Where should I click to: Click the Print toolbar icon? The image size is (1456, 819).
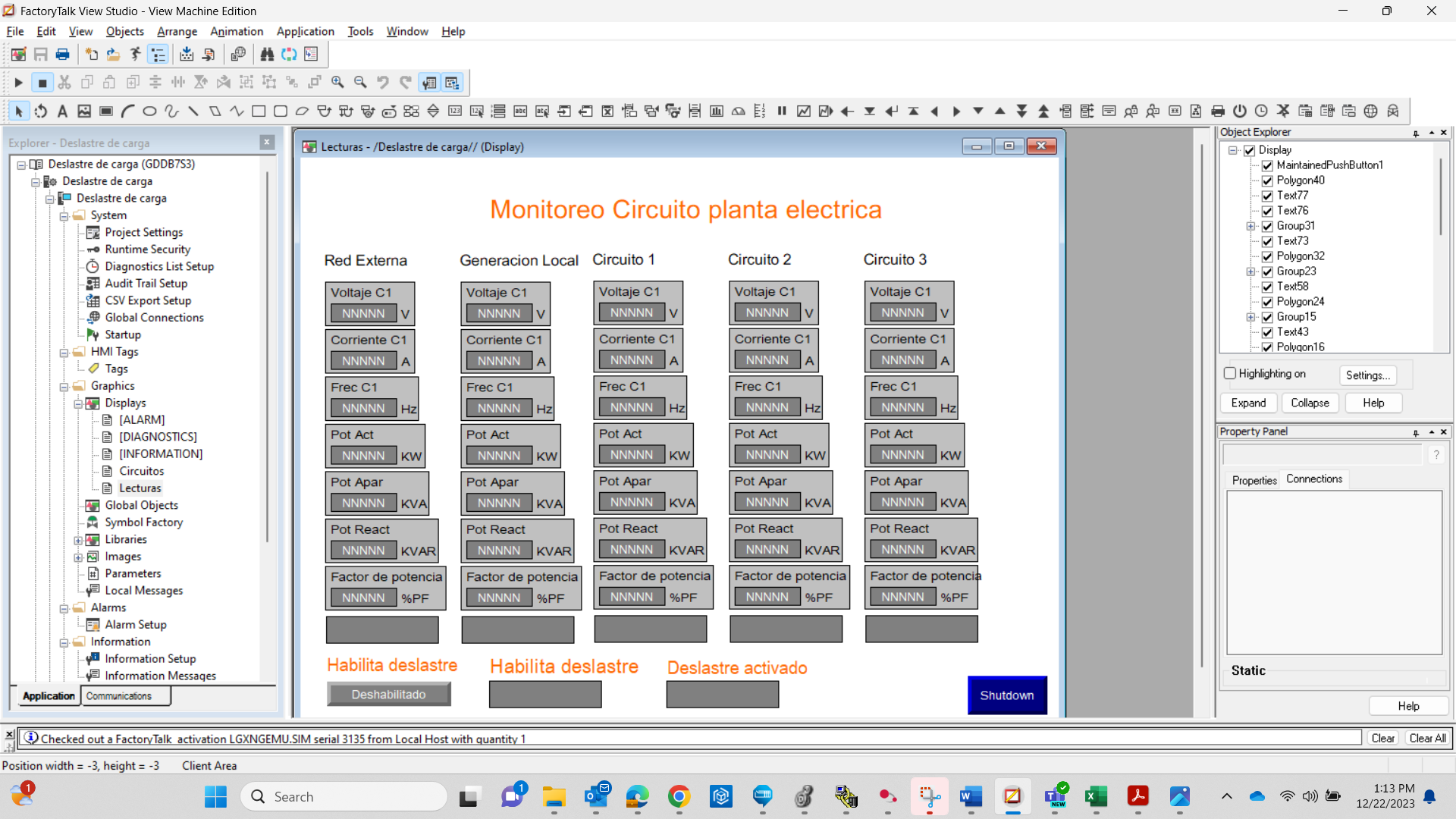pos(63,55)
